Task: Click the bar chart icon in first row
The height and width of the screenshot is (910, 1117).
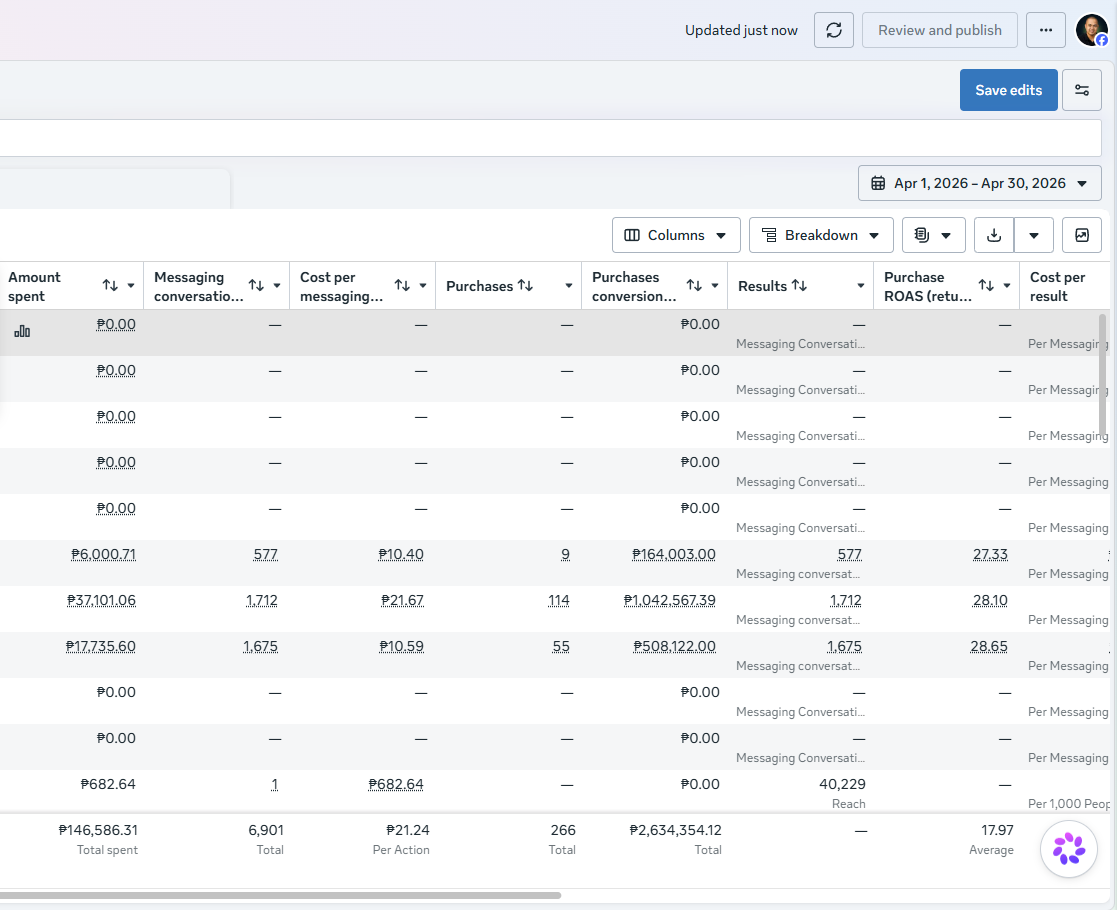Action: pyautogui.click(x=22, y=331)
